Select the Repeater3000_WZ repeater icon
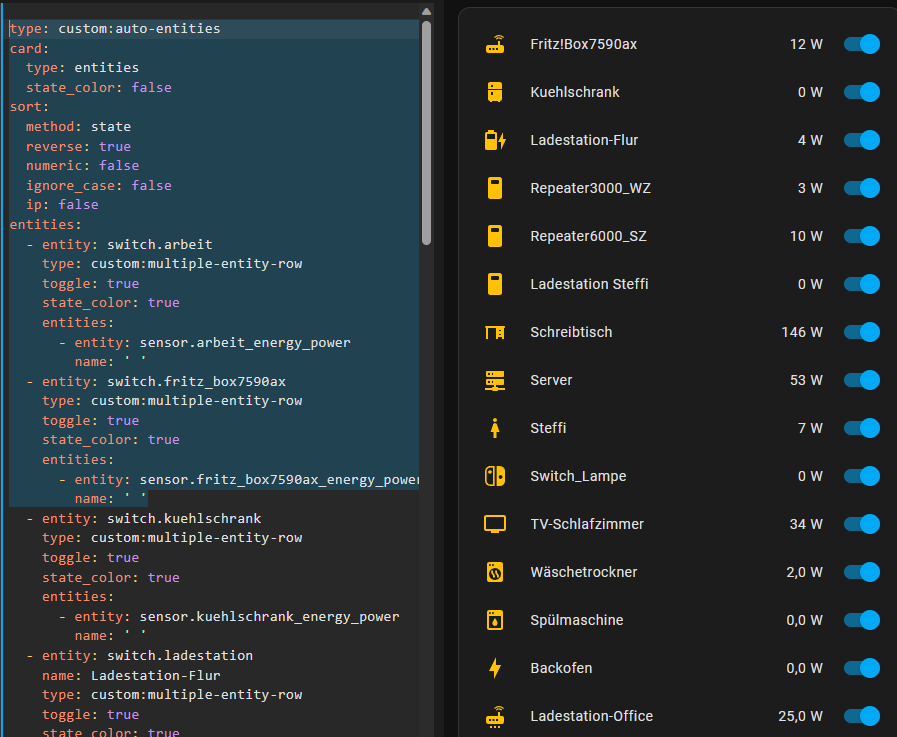 point(495,188)
